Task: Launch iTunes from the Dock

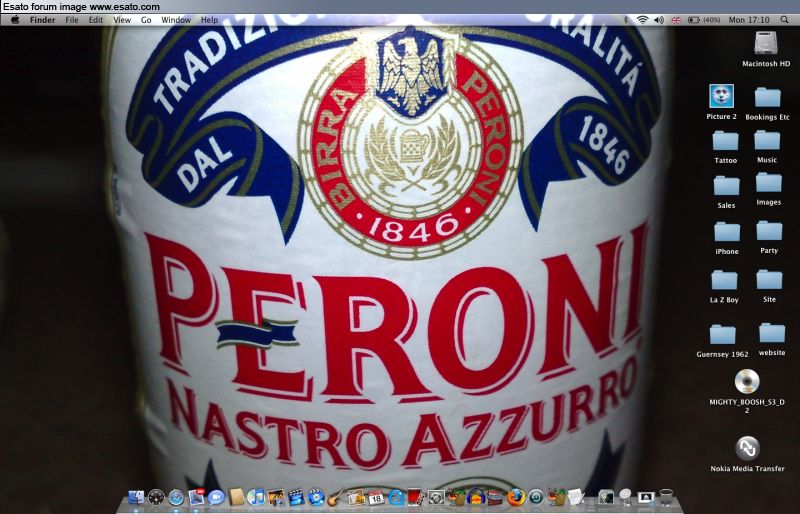Action: click(256, 497)
